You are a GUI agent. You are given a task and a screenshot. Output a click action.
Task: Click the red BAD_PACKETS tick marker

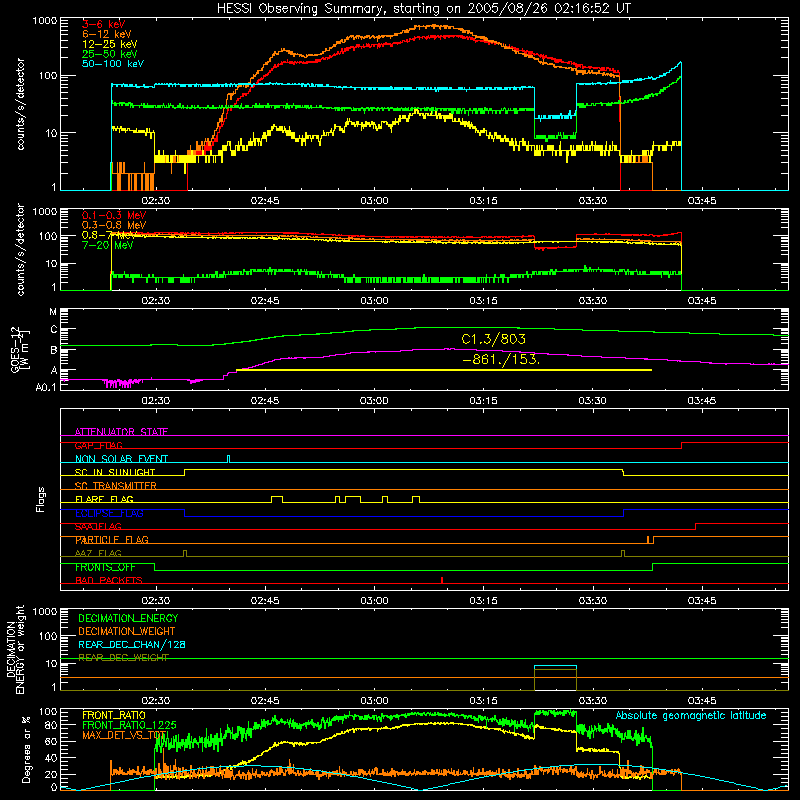point(442,580)
